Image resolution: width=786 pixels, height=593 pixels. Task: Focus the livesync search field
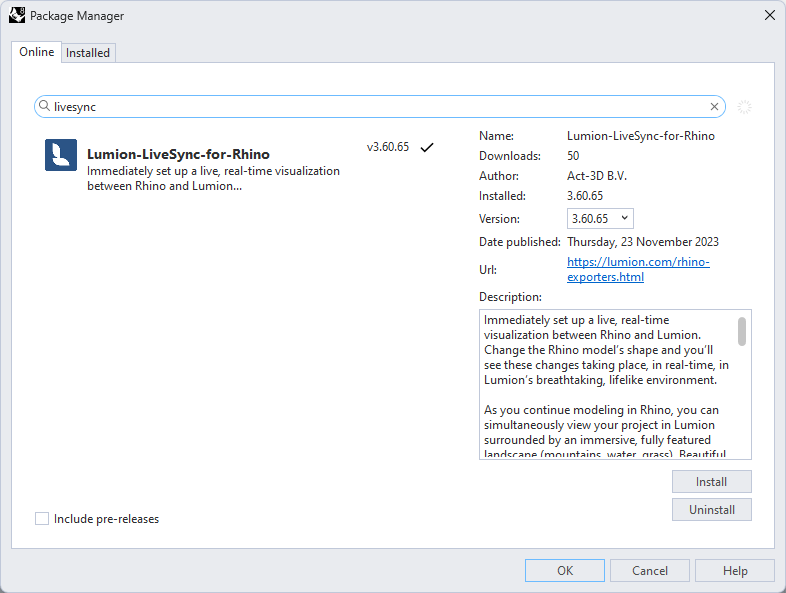pyautogui.click(x=379, y=107)
